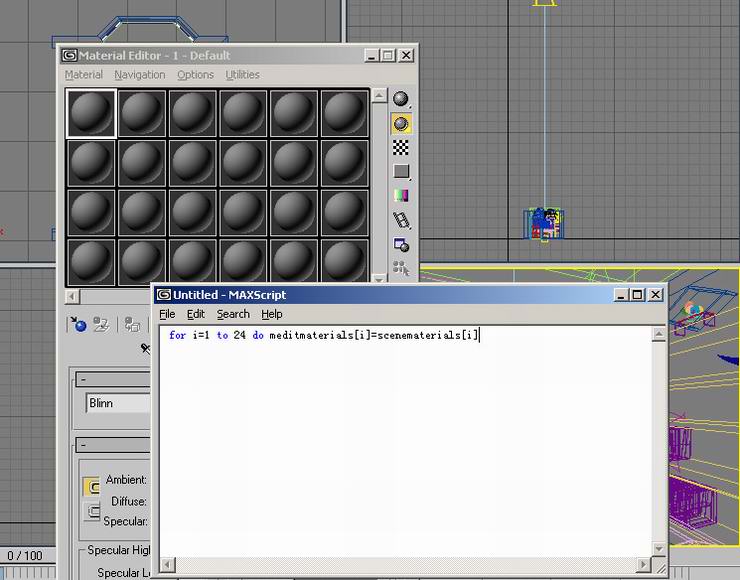The width and height of the screenshot is (740, 580).
Task: Click MAXScript editor scroll down arrow
Action: (659, 548)
